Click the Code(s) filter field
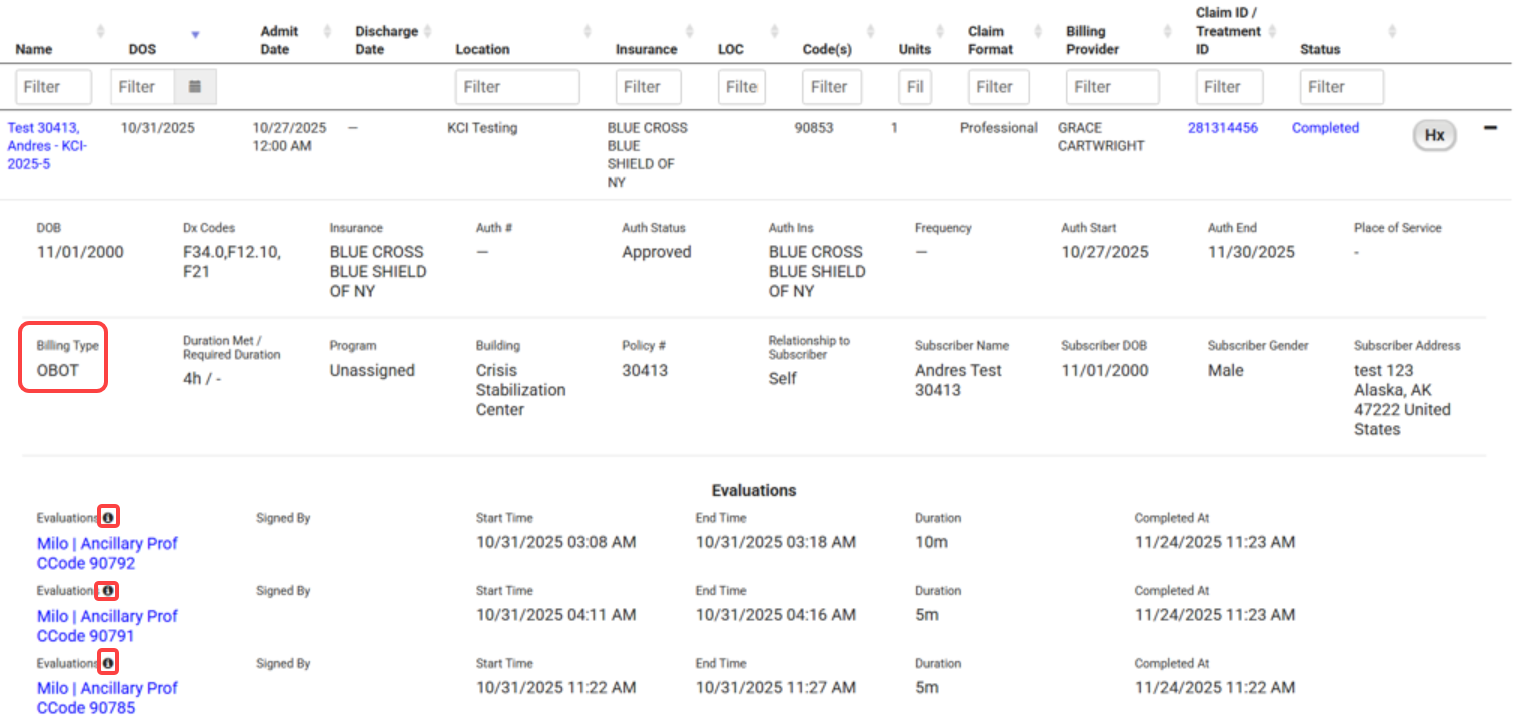1517x726 pixels. pos(831,87)
